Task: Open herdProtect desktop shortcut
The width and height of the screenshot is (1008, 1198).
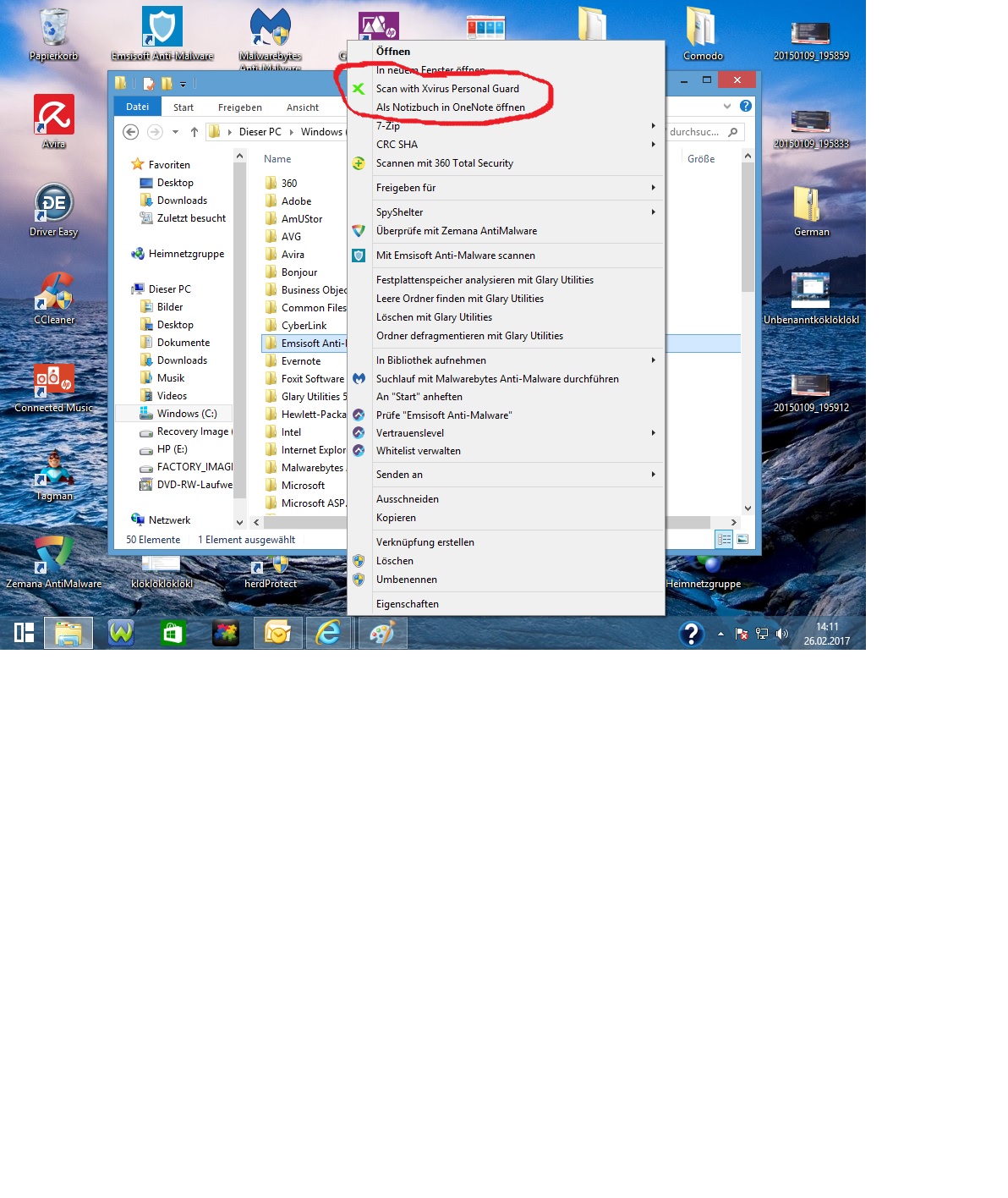Action: (x=270, y=571)
